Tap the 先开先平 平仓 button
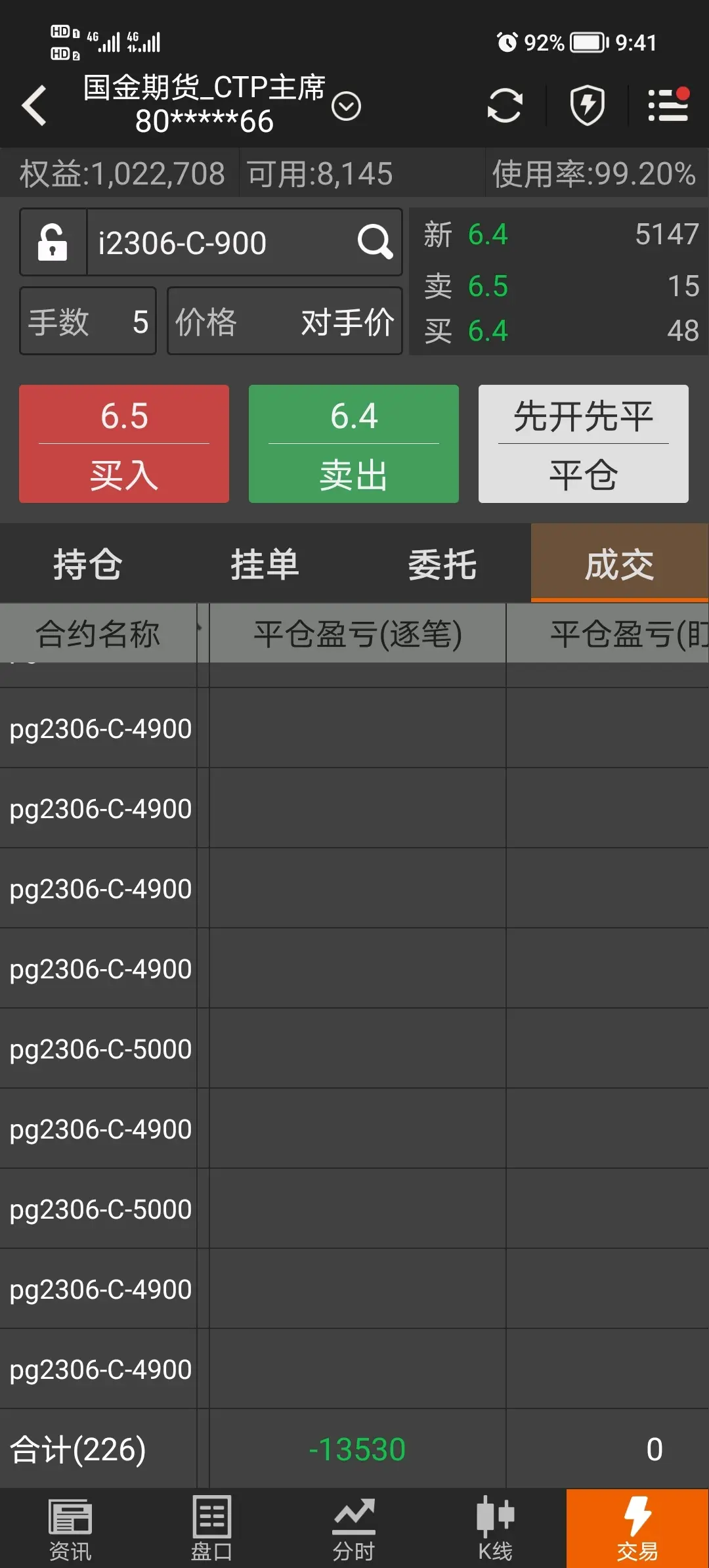709x1568 pixels. click(584, 444)
